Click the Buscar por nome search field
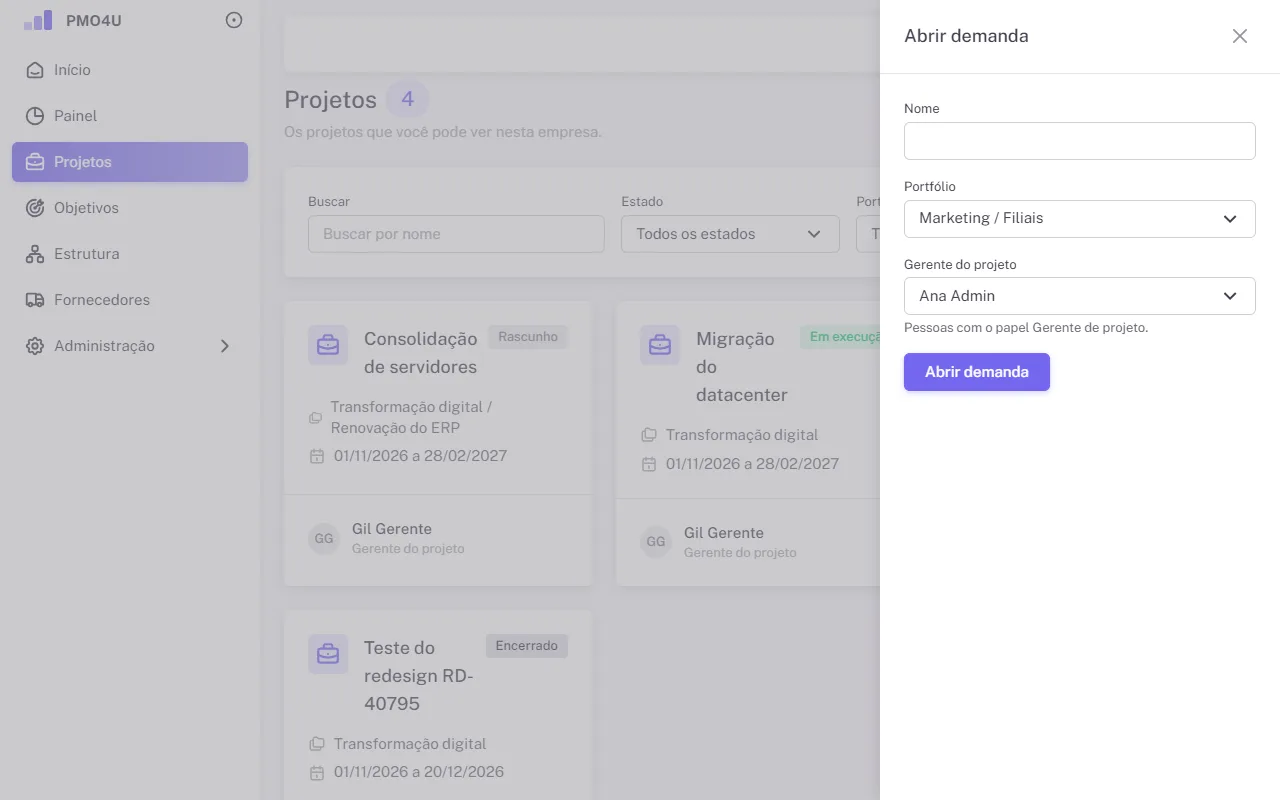1280x800 pixels. 456,234
